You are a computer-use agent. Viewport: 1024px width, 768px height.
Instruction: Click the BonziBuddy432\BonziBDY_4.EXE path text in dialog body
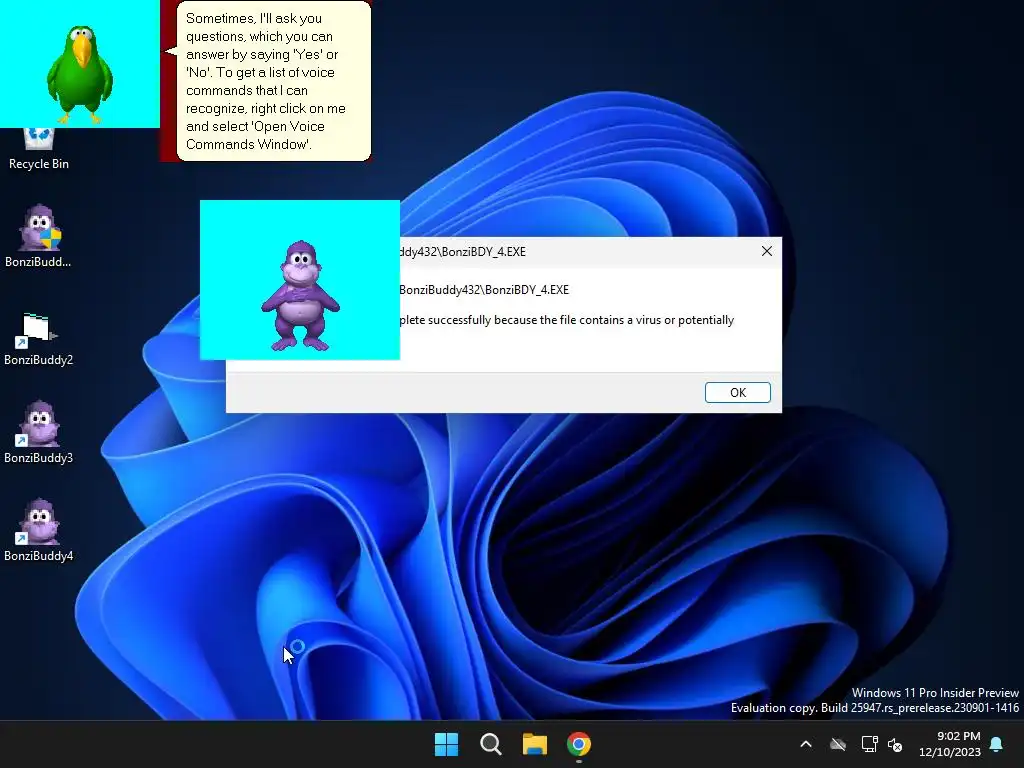(484, 290)
